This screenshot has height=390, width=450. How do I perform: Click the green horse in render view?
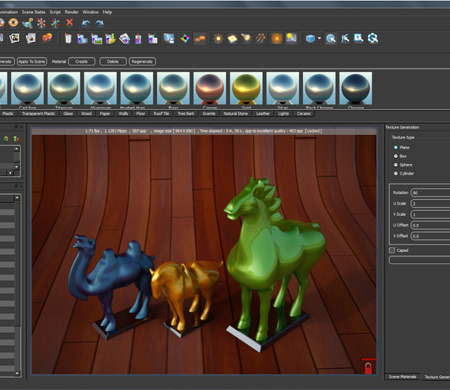(273, 257)
